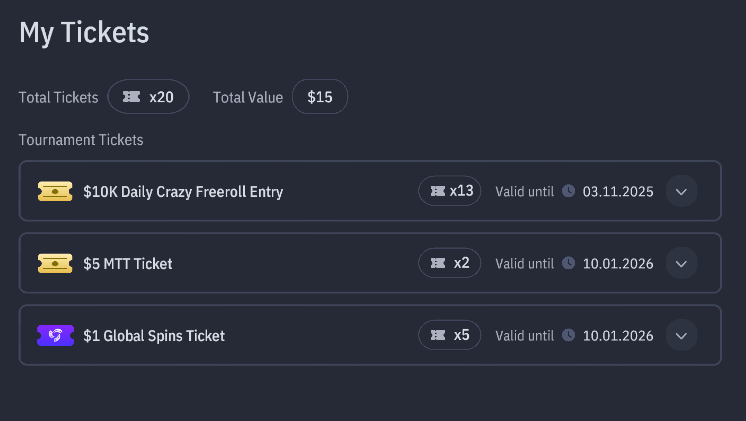Click the gold $5 MTT Ticket icon
Image resolution: width=746 pixels, height=421 pixels.
(54, 263)
